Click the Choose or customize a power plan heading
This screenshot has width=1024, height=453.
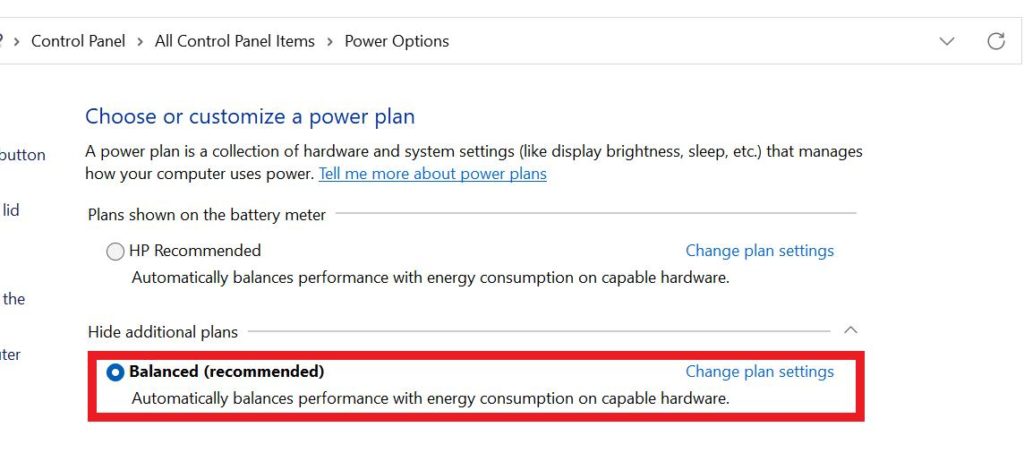249,116
